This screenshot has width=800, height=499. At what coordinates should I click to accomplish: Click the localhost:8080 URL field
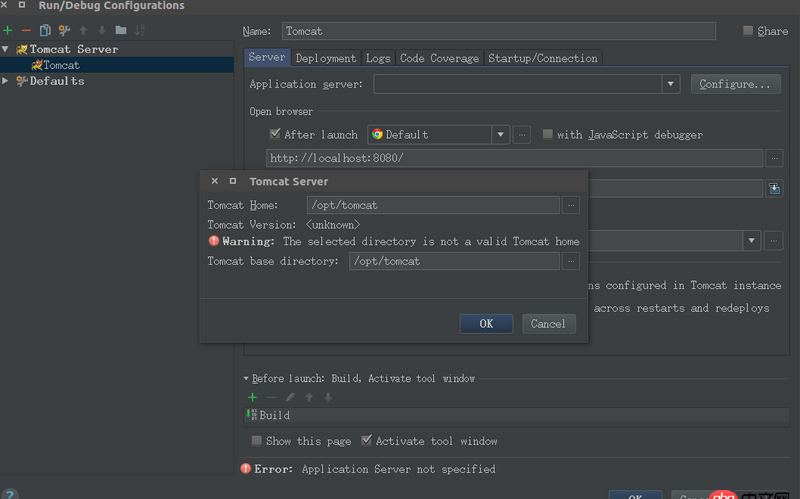[514, 158]
